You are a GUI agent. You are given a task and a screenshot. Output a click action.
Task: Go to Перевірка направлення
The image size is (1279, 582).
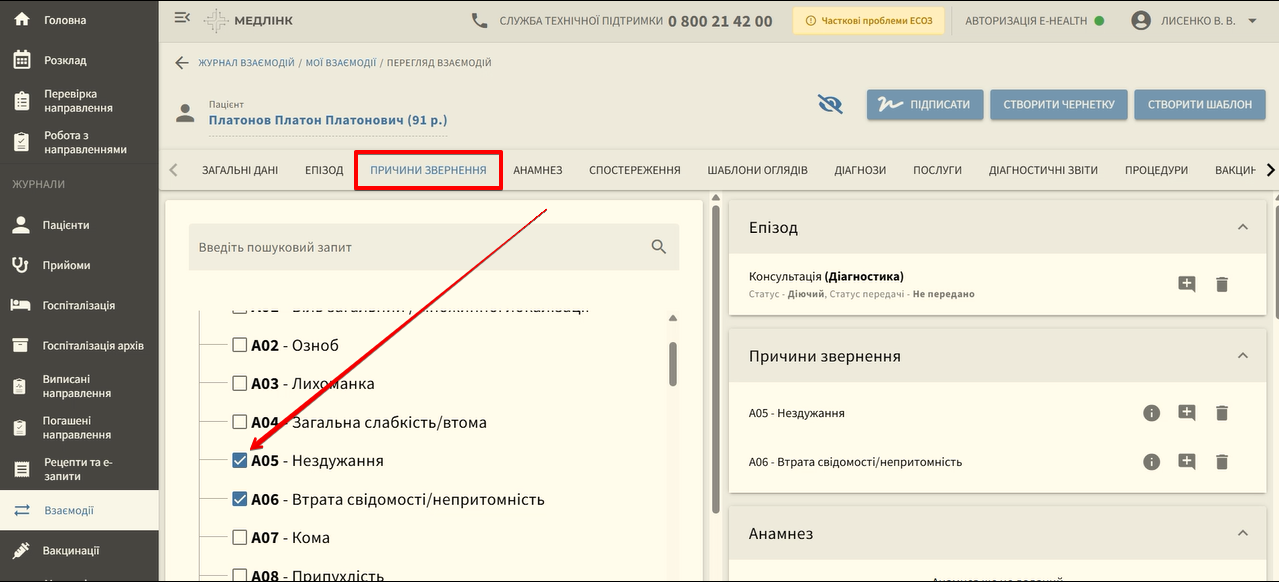tap(79, 101)
